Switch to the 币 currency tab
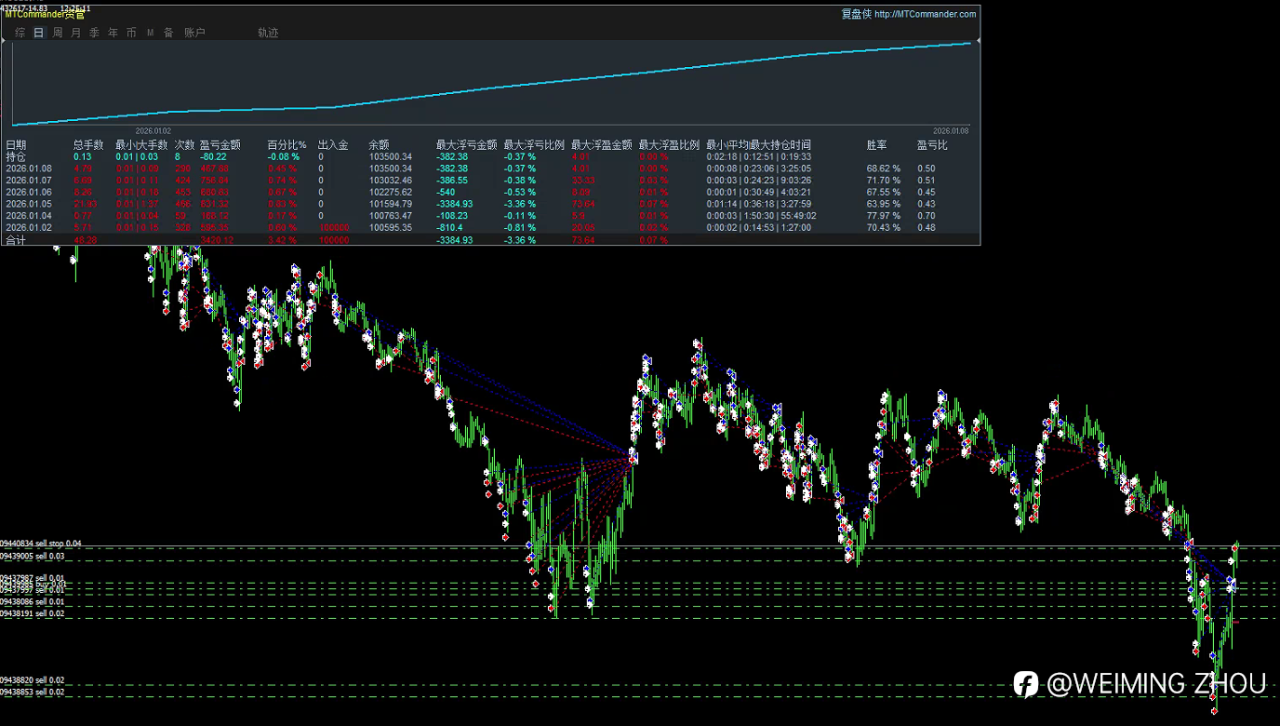The height and width of the screenshot is (726, 1280). pyautogui.click(x=131, y=33)
